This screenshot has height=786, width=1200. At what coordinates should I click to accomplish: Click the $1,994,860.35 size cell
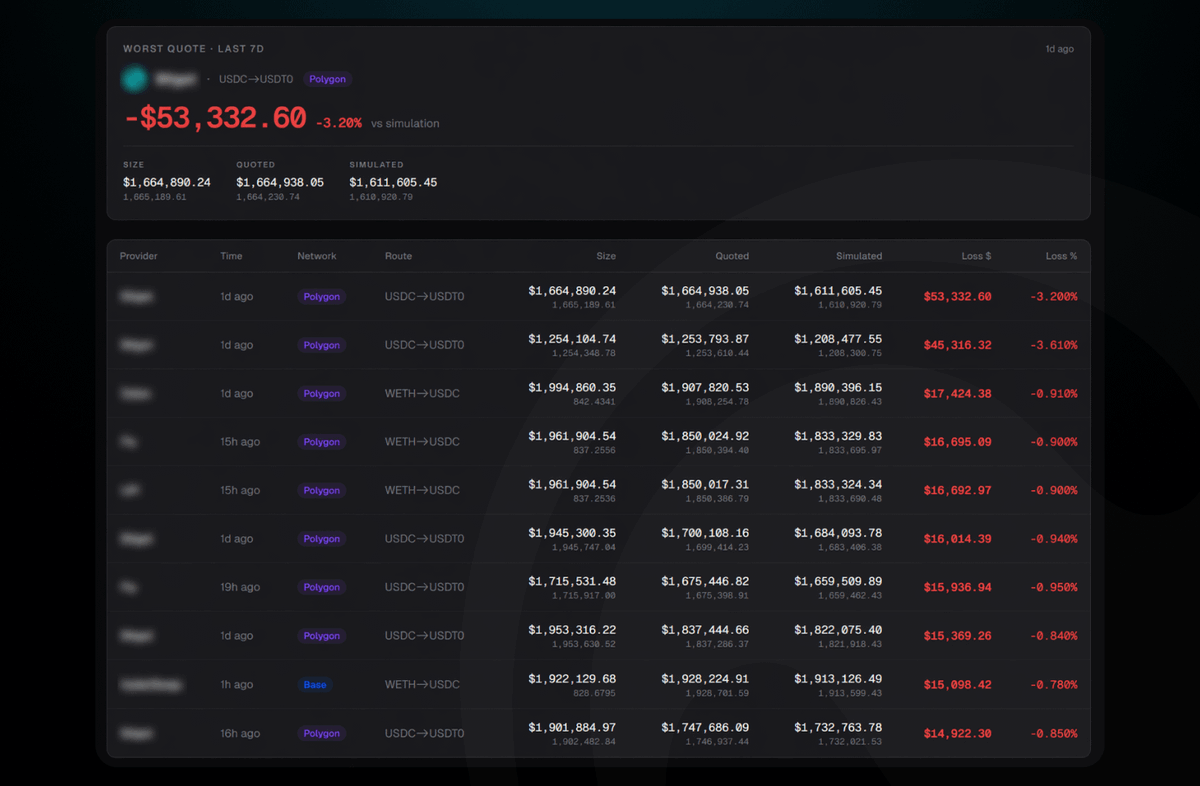tap(572, 388)
